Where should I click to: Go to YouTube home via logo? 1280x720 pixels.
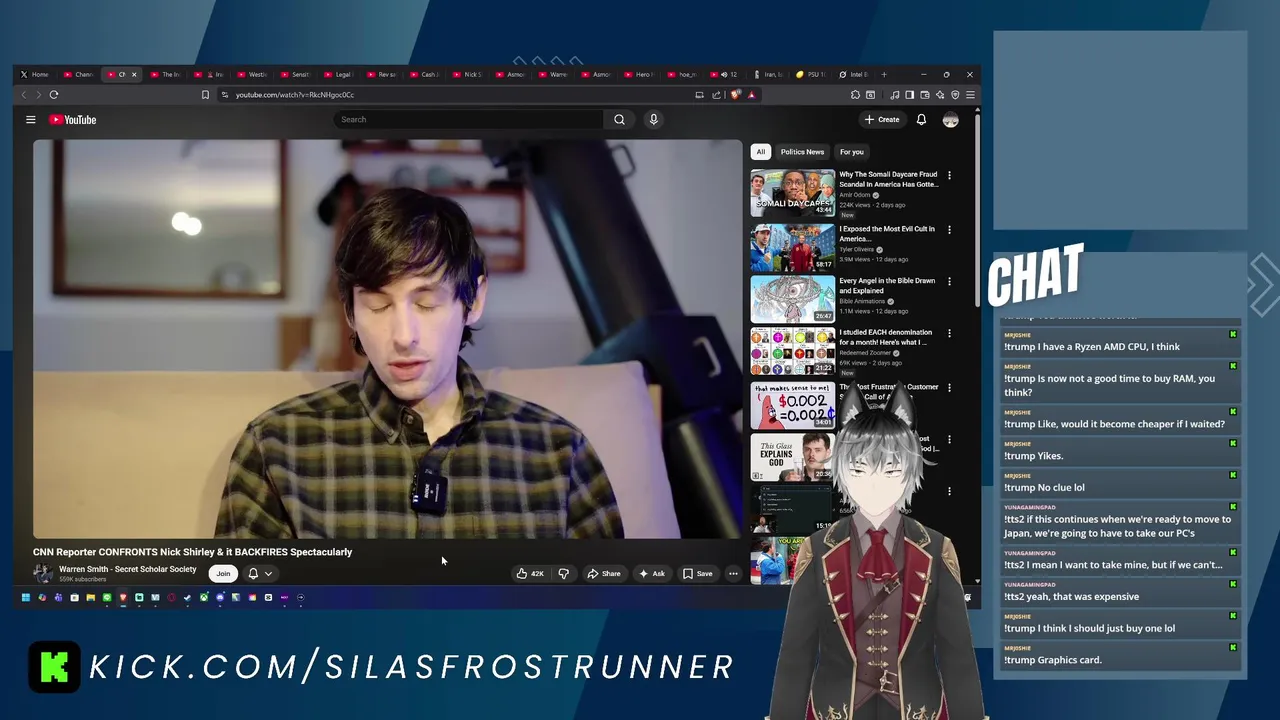click(x=73, y=119)
